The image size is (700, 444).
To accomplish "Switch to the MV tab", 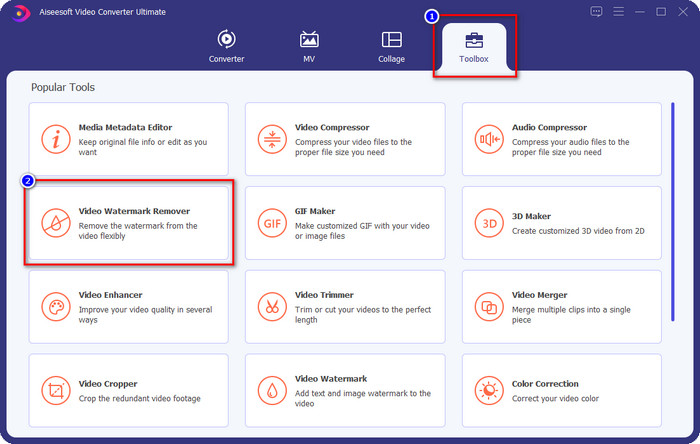I will click(310, 47).
